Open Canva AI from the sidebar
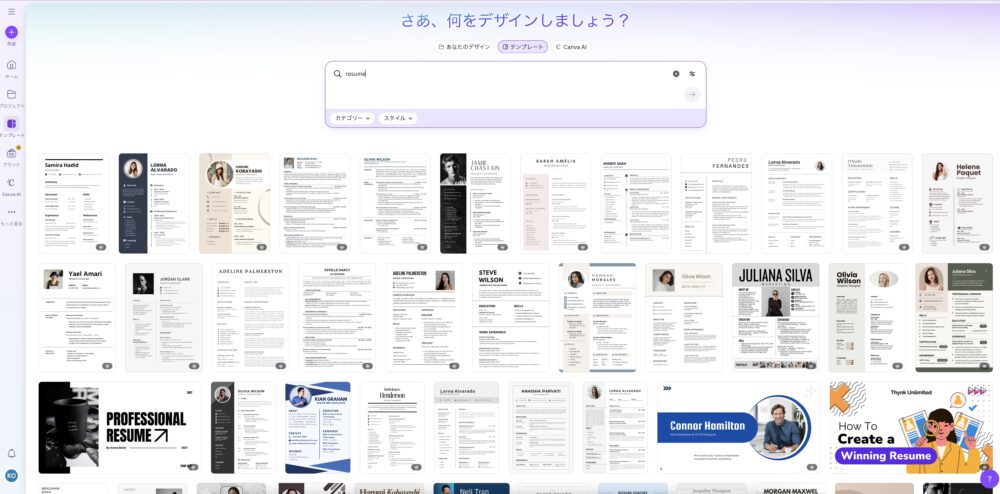Viewport: 1000px width, 494px height. tap(11, 183)
